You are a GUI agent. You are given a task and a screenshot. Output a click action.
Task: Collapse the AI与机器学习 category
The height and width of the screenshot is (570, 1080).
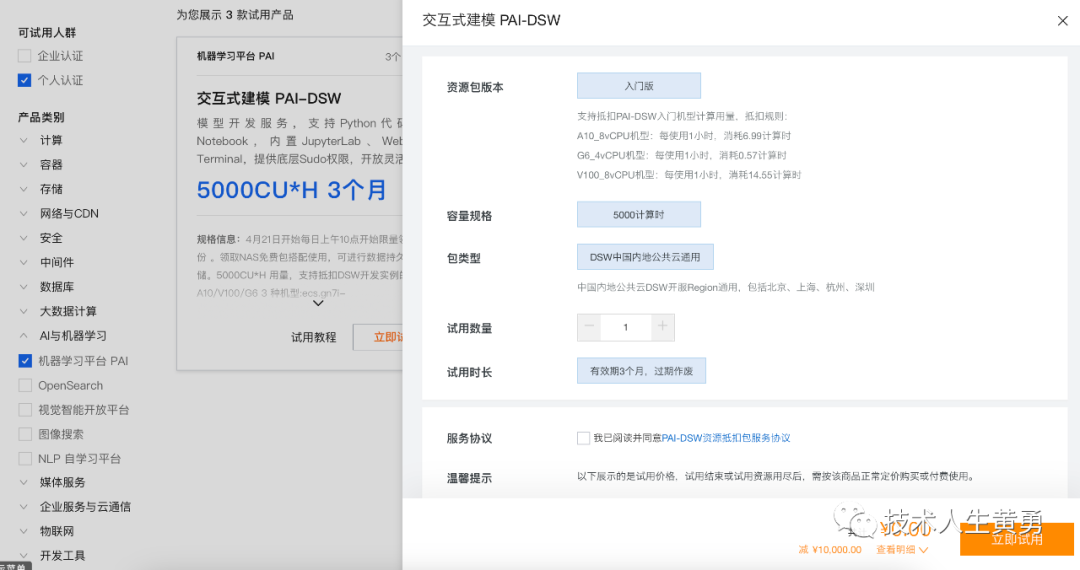[23, 336]
